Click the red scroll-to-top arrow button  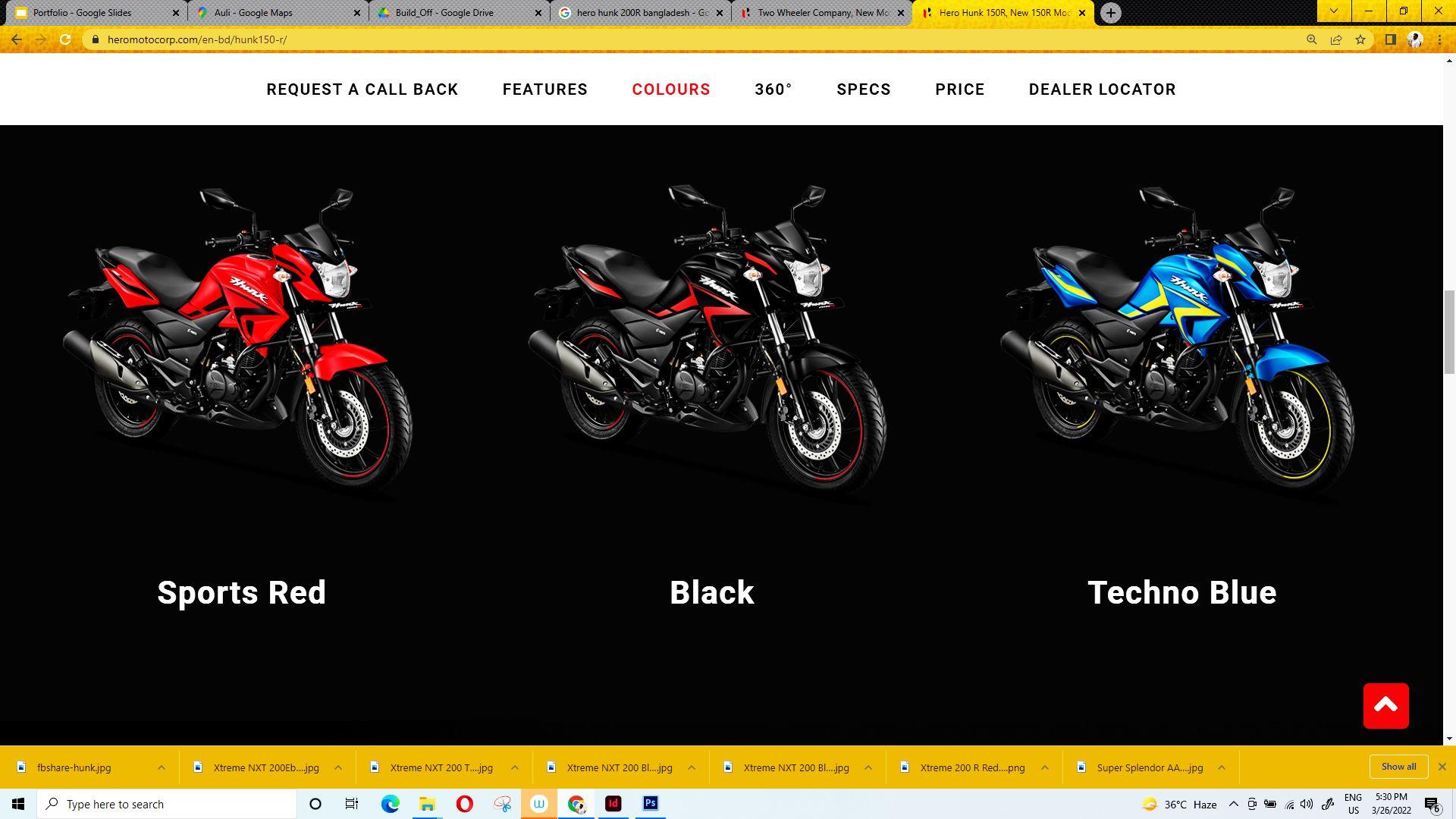(1385, 706)
